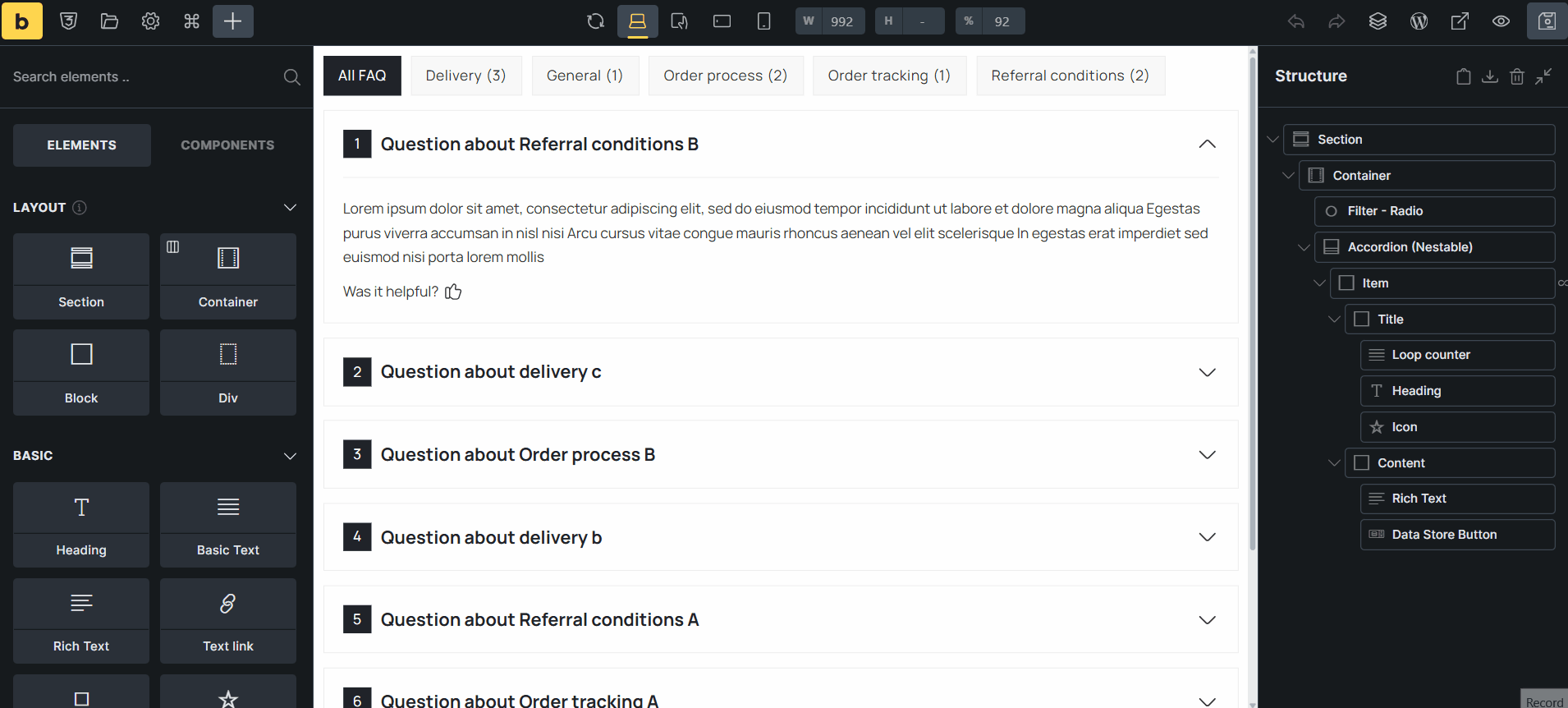The width and height of the screenshot is (1568, 708).
Task: Select the All FAQ filter
Action: (x=362, y=76)
